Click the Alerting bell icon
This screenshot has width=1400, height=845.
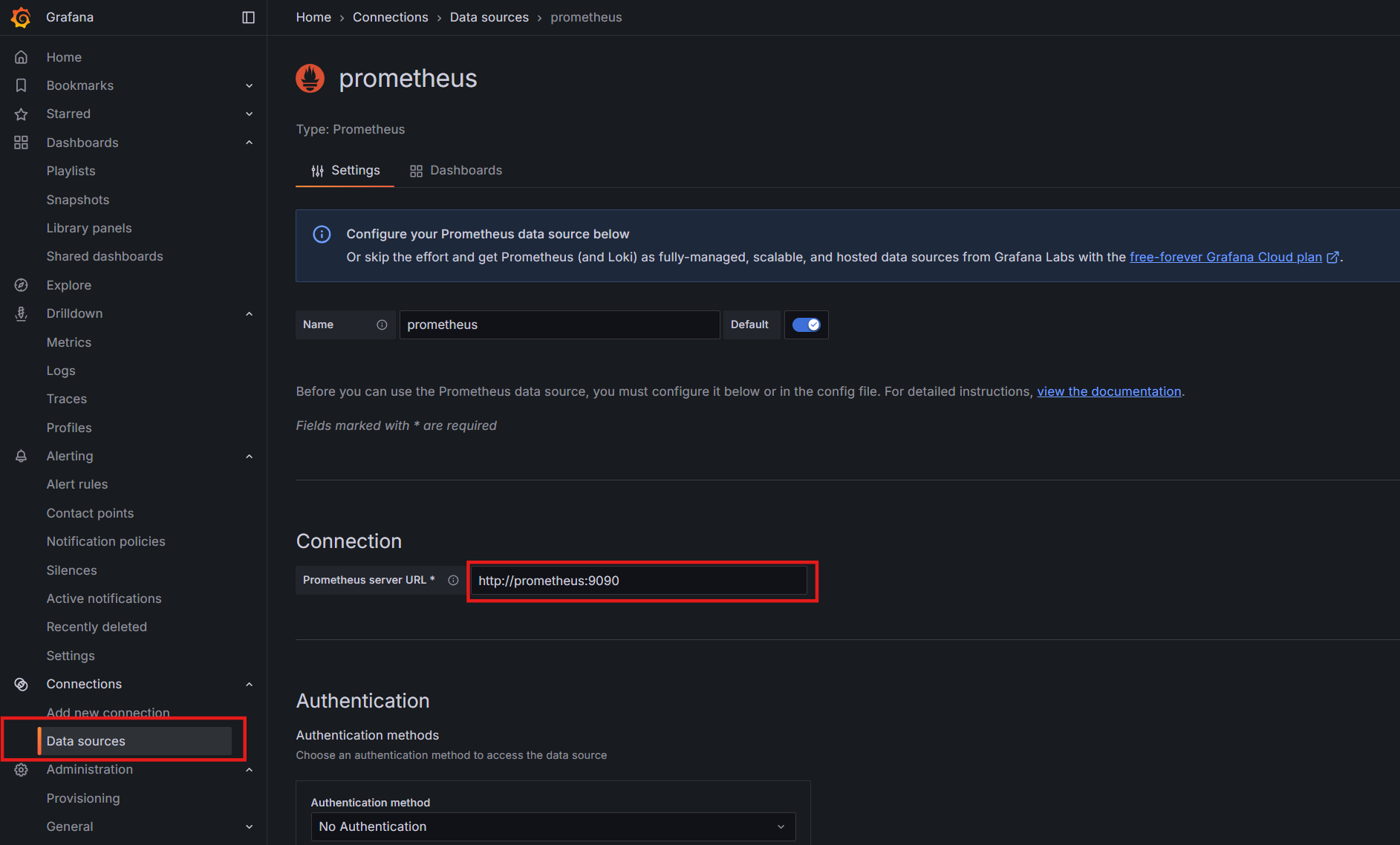tap(21, 456)
